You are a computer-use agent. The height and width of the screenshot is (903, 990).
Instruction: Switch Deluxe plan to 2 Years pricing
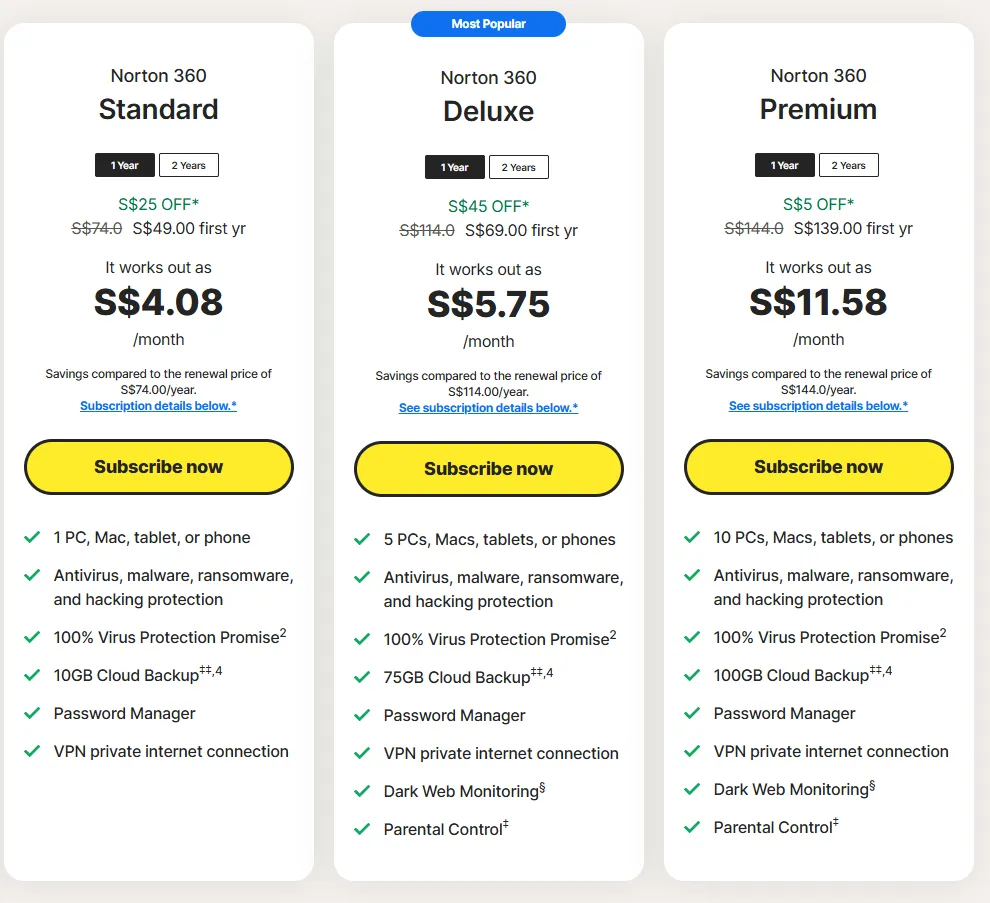click(518, 167)
